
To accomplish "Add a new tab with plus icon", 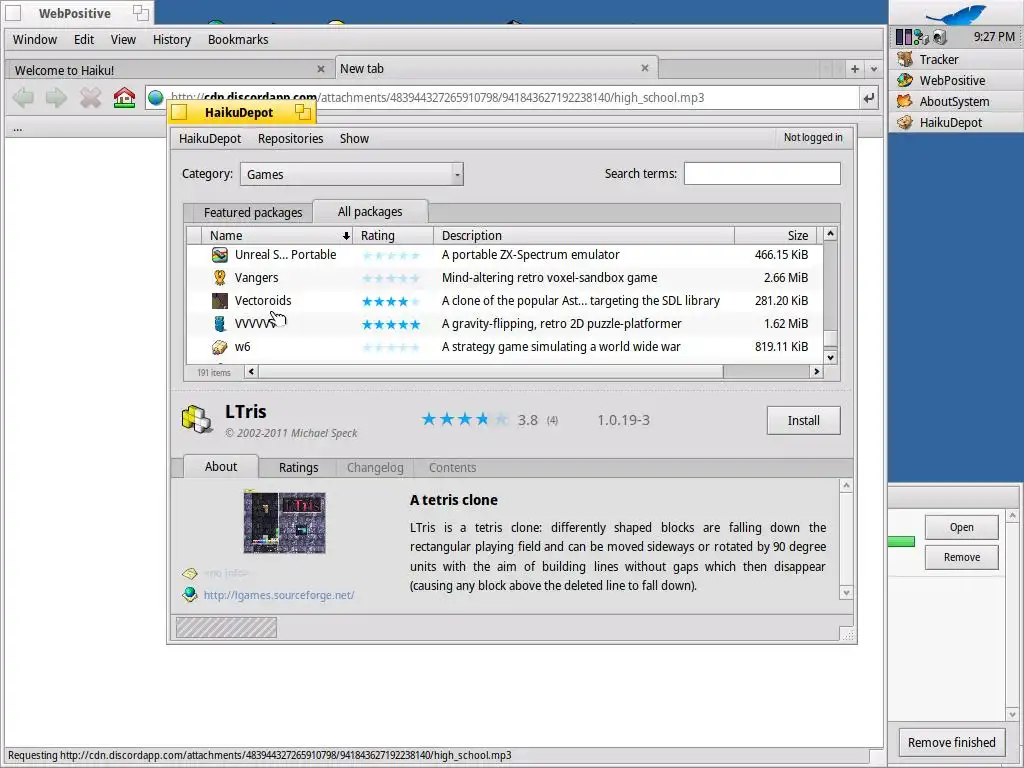I will pyautogui.click(x=854, y=69).
